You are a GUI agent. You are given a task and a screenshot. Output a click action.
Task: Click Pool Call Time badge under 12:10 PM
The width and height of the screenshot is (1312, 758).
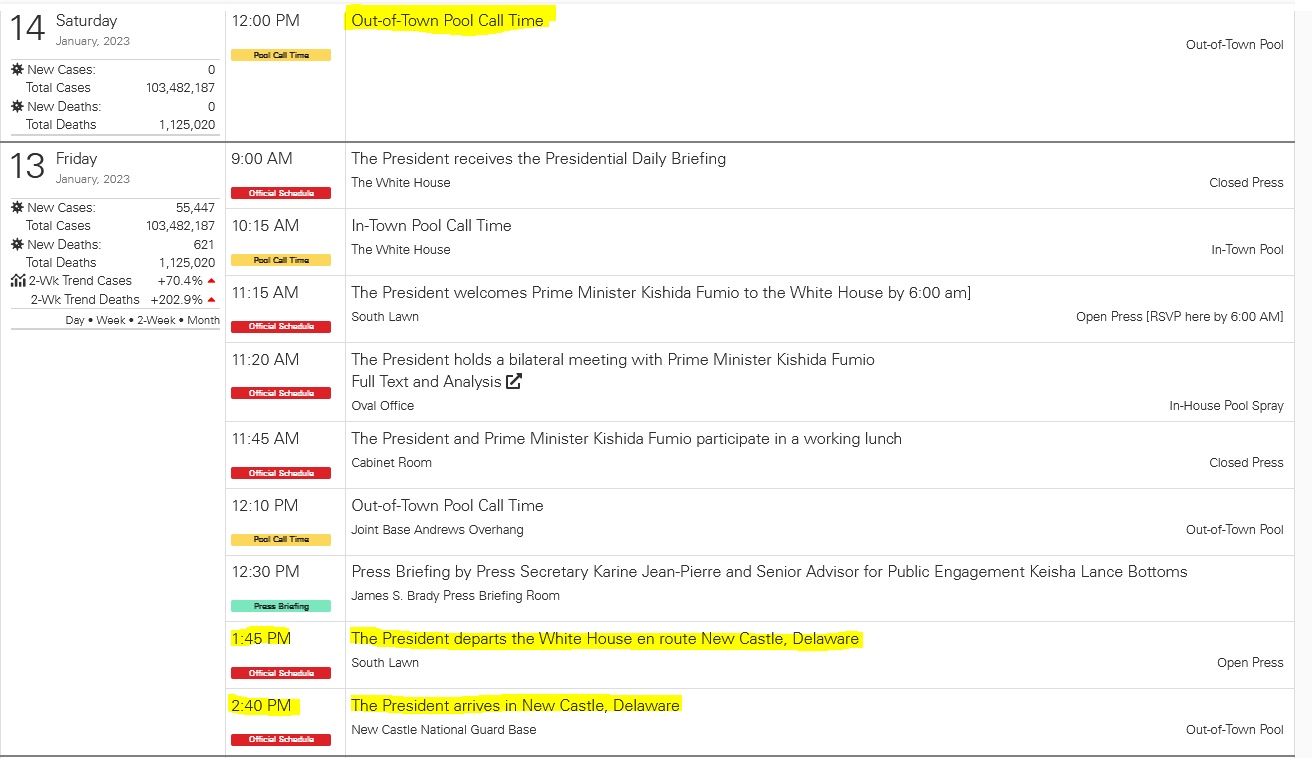(x=281, y=539)
